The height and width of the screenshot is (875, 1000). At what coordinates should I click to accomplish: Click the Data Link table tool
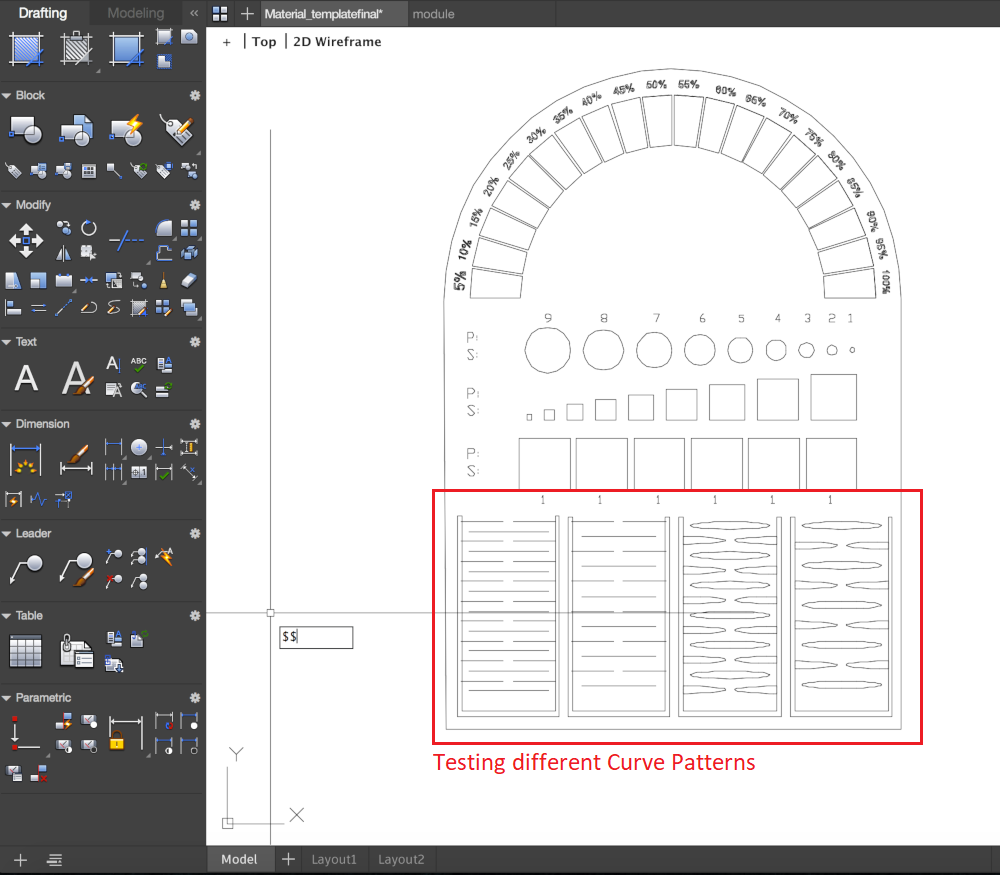click(77, 651)
